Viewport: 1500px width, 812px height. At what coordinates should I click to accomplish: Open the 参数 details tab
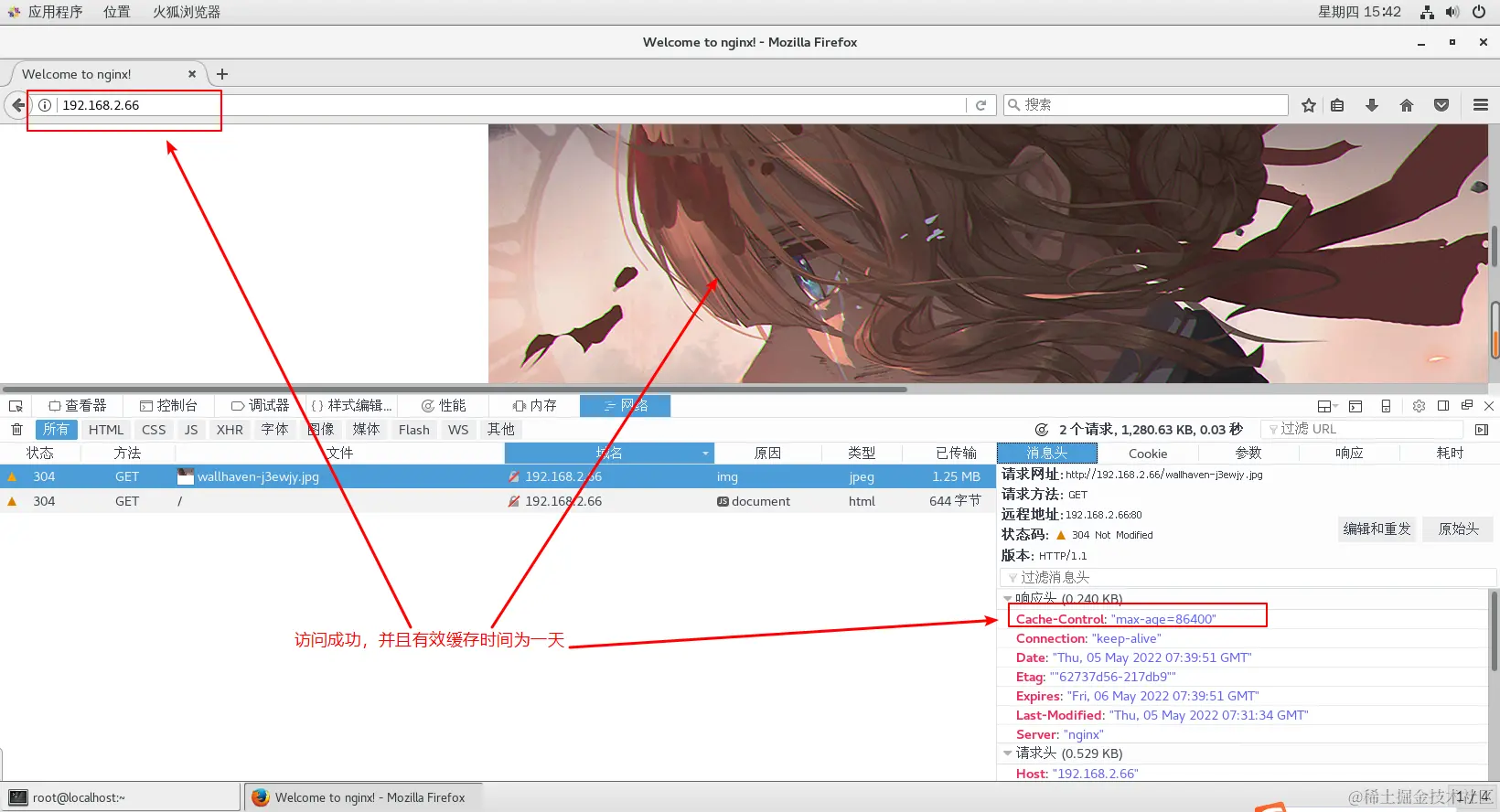(x=1248, y=454)
